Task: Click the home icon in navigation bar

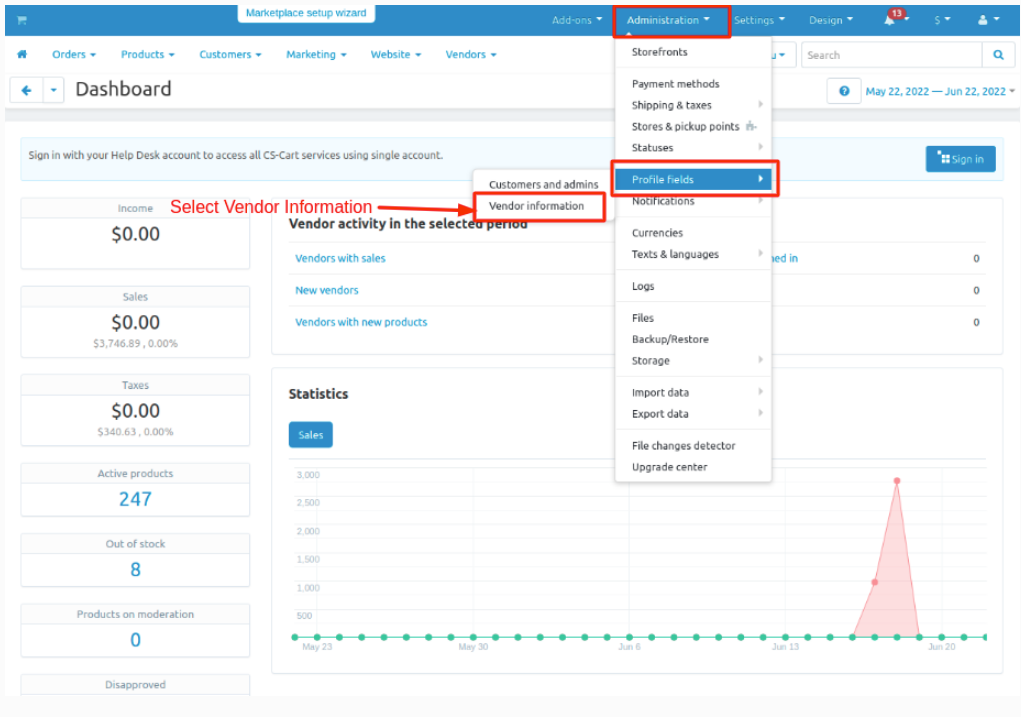Action: click(x=22, y=55)
